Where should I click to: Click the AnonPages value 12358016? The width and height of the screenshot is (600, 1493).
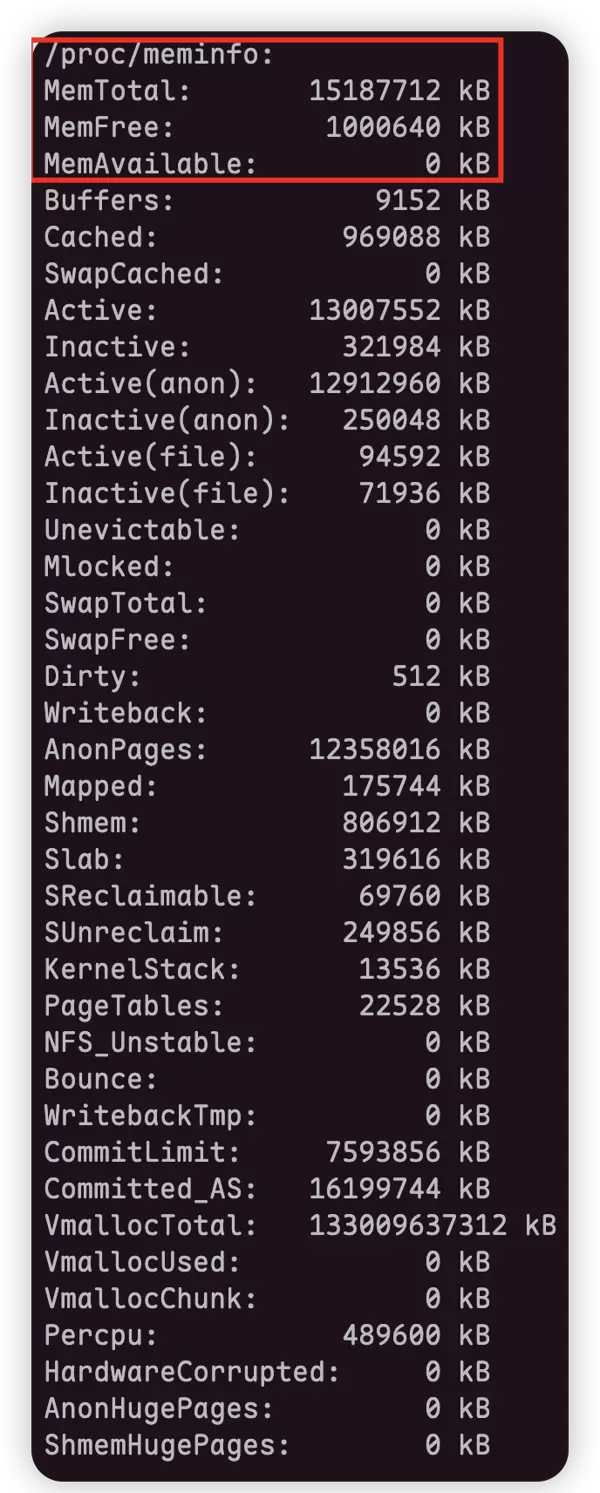pos(375,749)
